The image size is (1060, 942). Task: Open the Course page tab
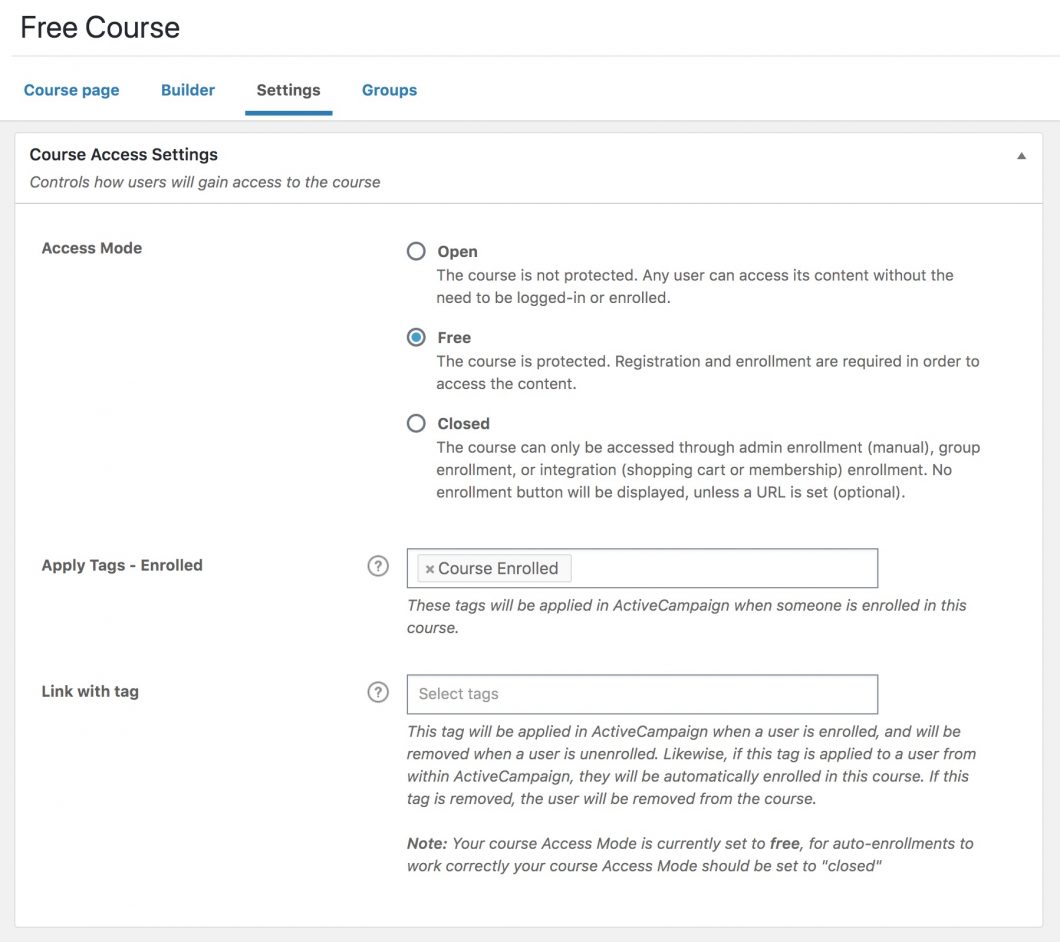click(71, 90)
